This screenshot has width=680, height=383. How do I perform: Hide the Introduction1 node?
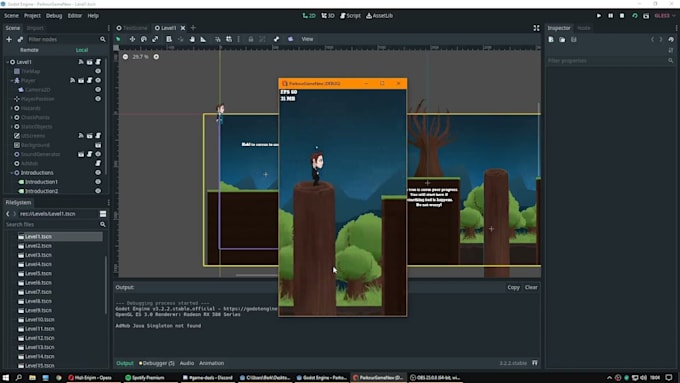click(98, 182)
